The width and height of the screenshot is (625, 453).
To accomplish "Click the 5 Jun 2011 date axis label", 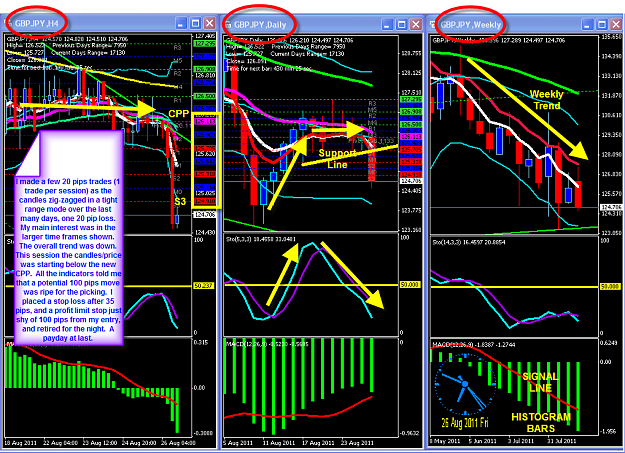I will [x=482, y=441].
